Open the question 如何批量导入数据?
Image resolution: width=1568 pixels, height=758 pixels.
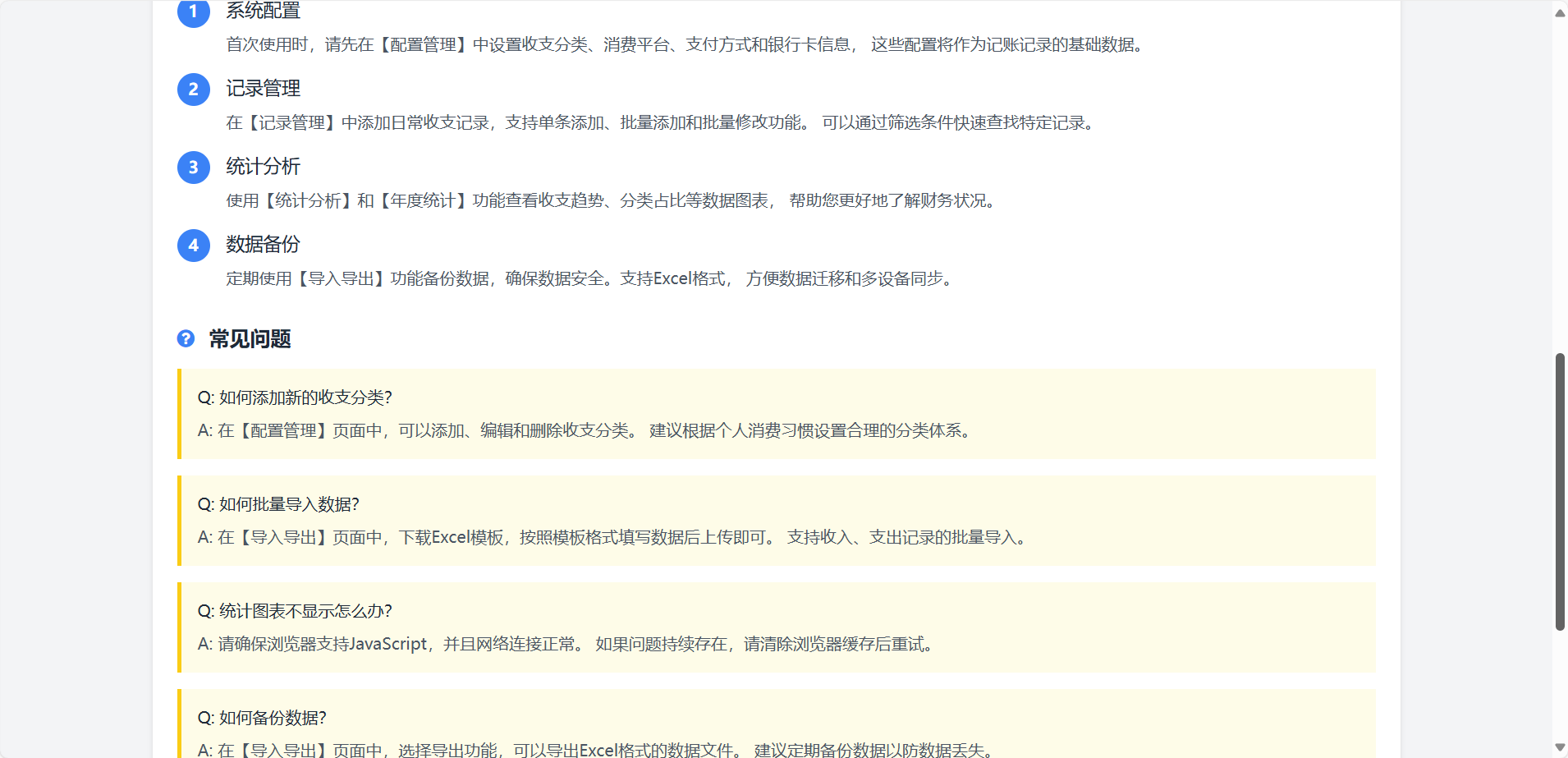(x=278, y=504)
